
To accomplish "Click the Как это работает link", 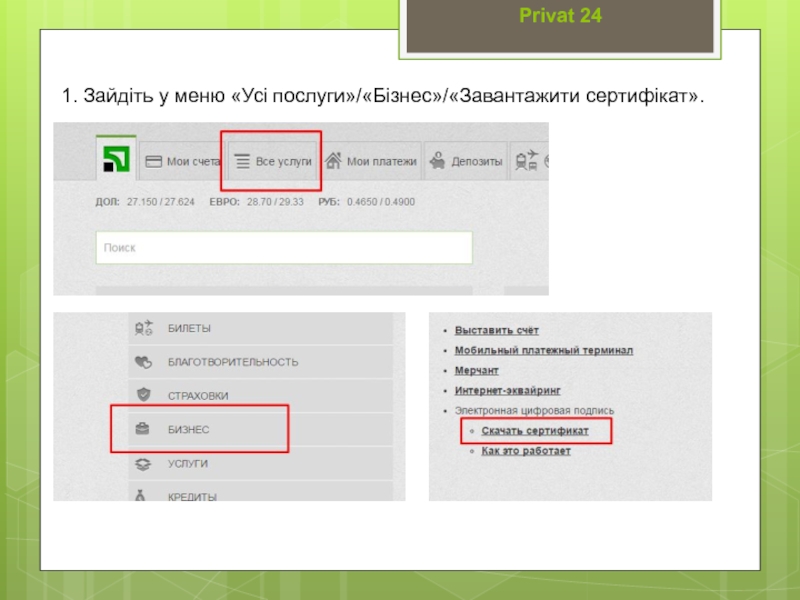I will pos(526,451).
